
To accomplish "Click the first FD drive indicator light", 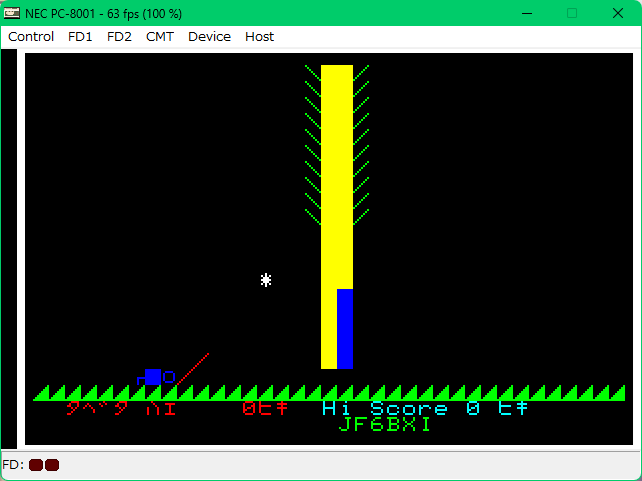I will (x=36, y=465).
